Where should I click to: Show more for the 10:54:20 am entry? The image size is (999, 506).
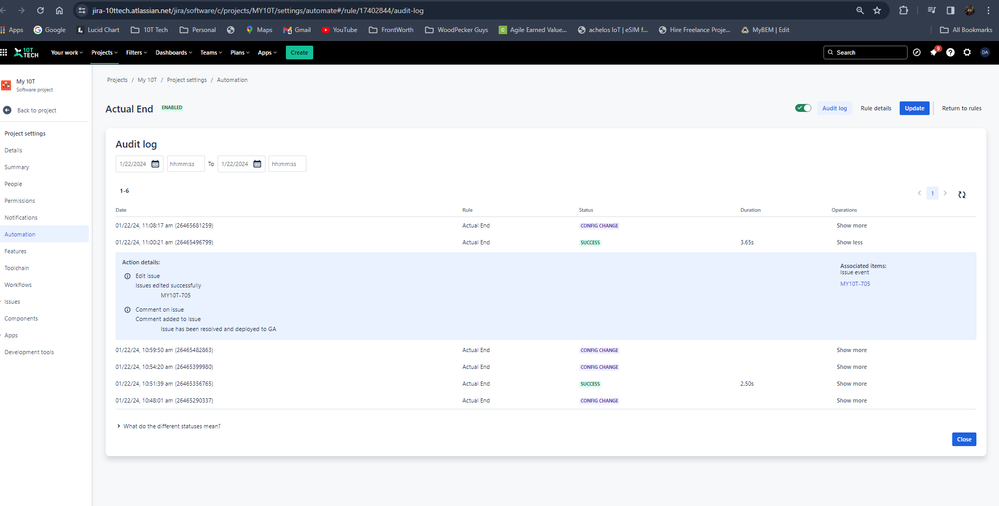point(851,367)
